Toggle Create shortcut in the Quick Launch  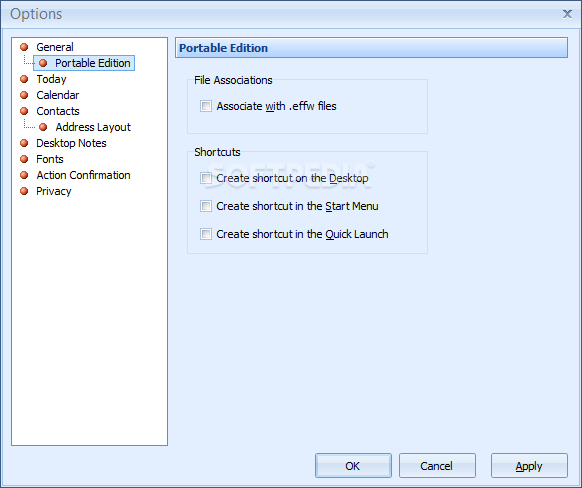[206, 234]
